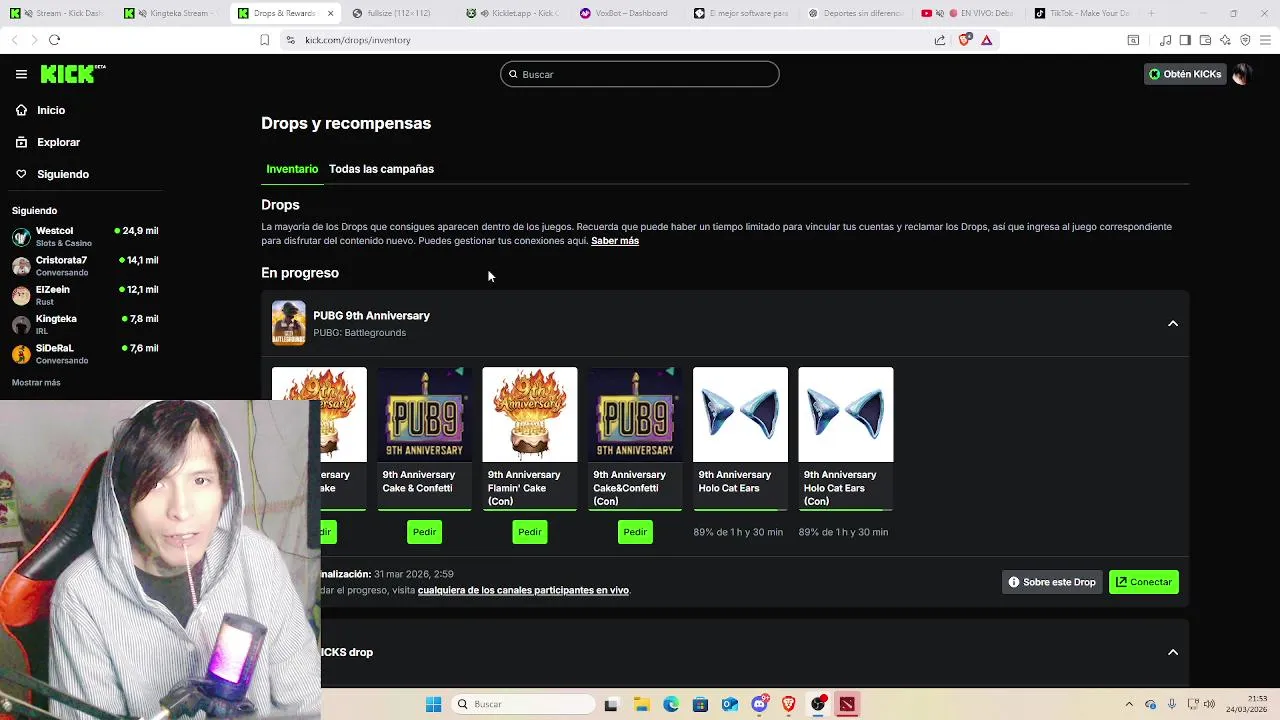Open Windows Start menu
Screen dimensions: 1280x720
coord(433,704)
